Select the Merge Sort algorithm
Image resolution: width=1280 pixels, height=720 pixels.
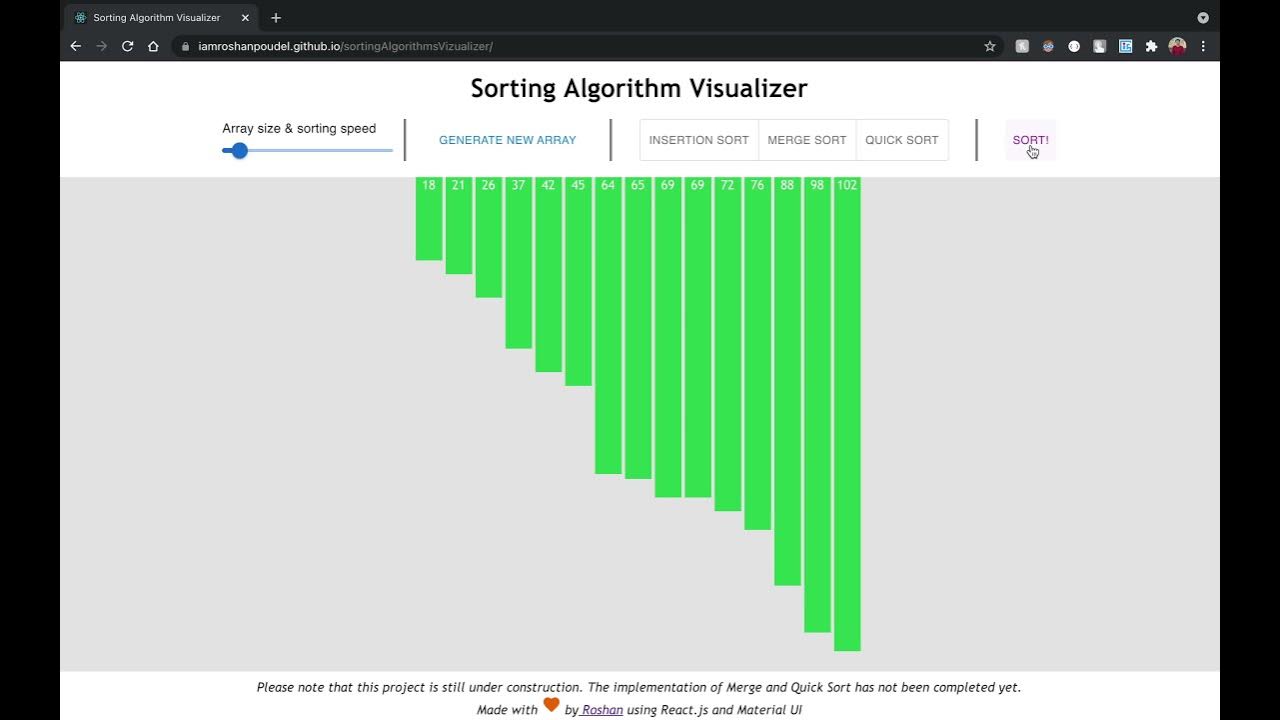(x=807, y=140)
